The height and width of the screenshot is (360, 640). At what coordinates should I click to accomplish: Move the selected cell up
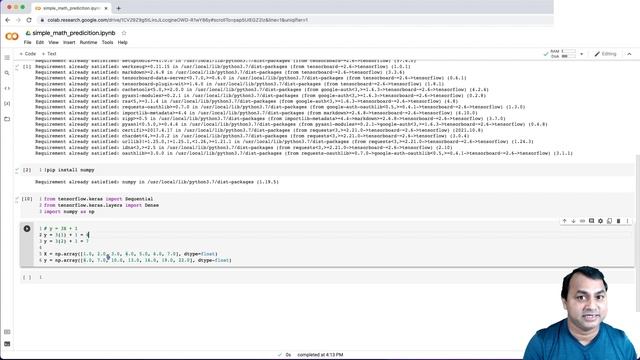[564, 221]
